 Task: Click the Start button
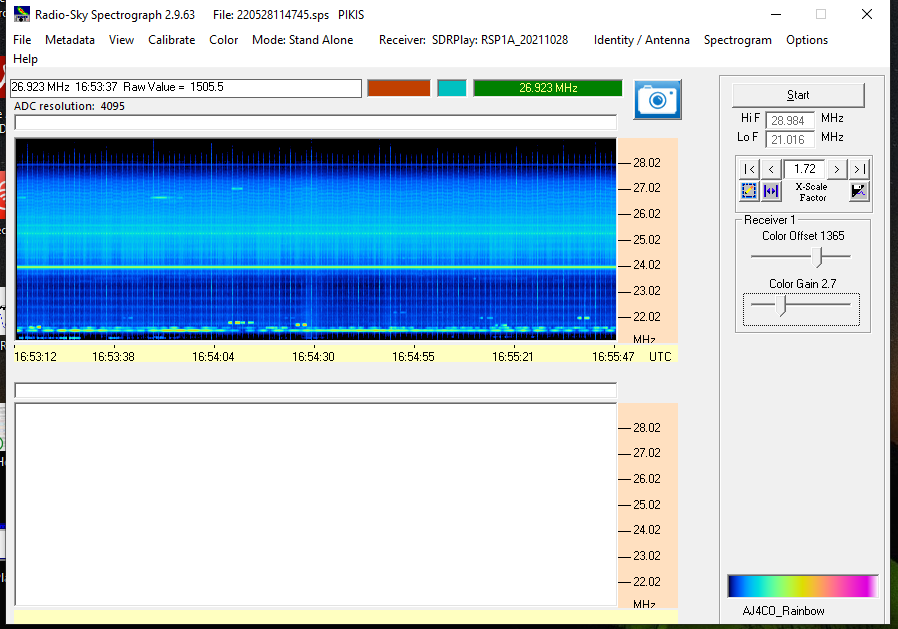click(798, 95)
